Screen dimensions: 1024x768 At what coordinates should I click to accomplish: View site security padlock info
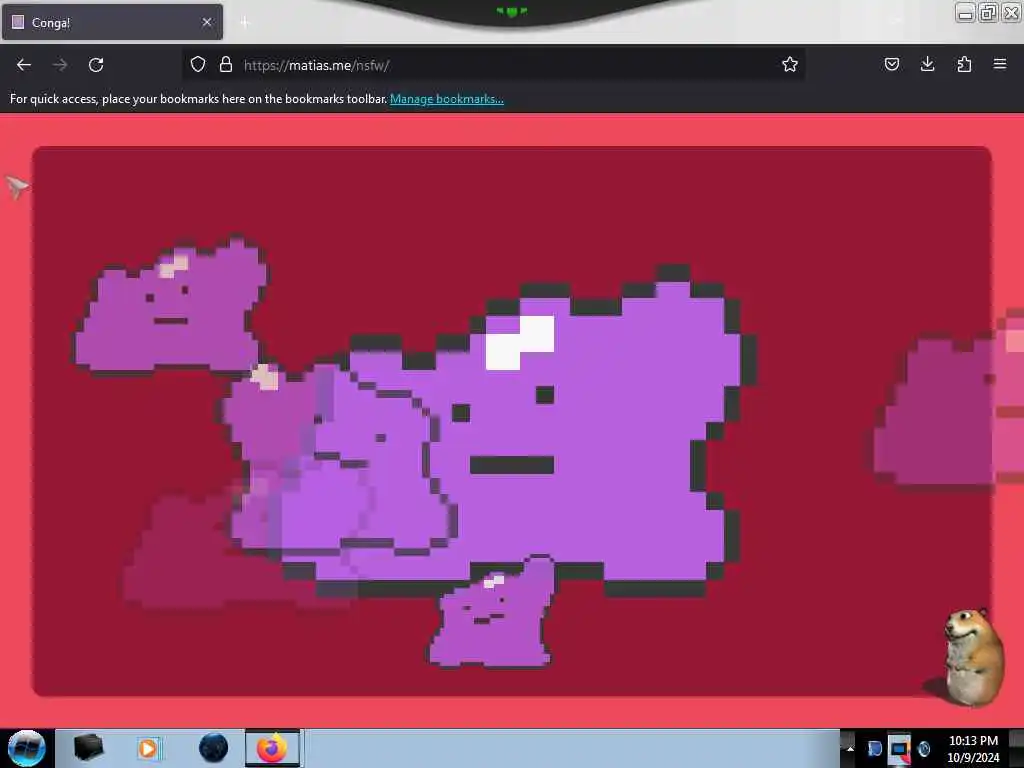click(226, 64)
